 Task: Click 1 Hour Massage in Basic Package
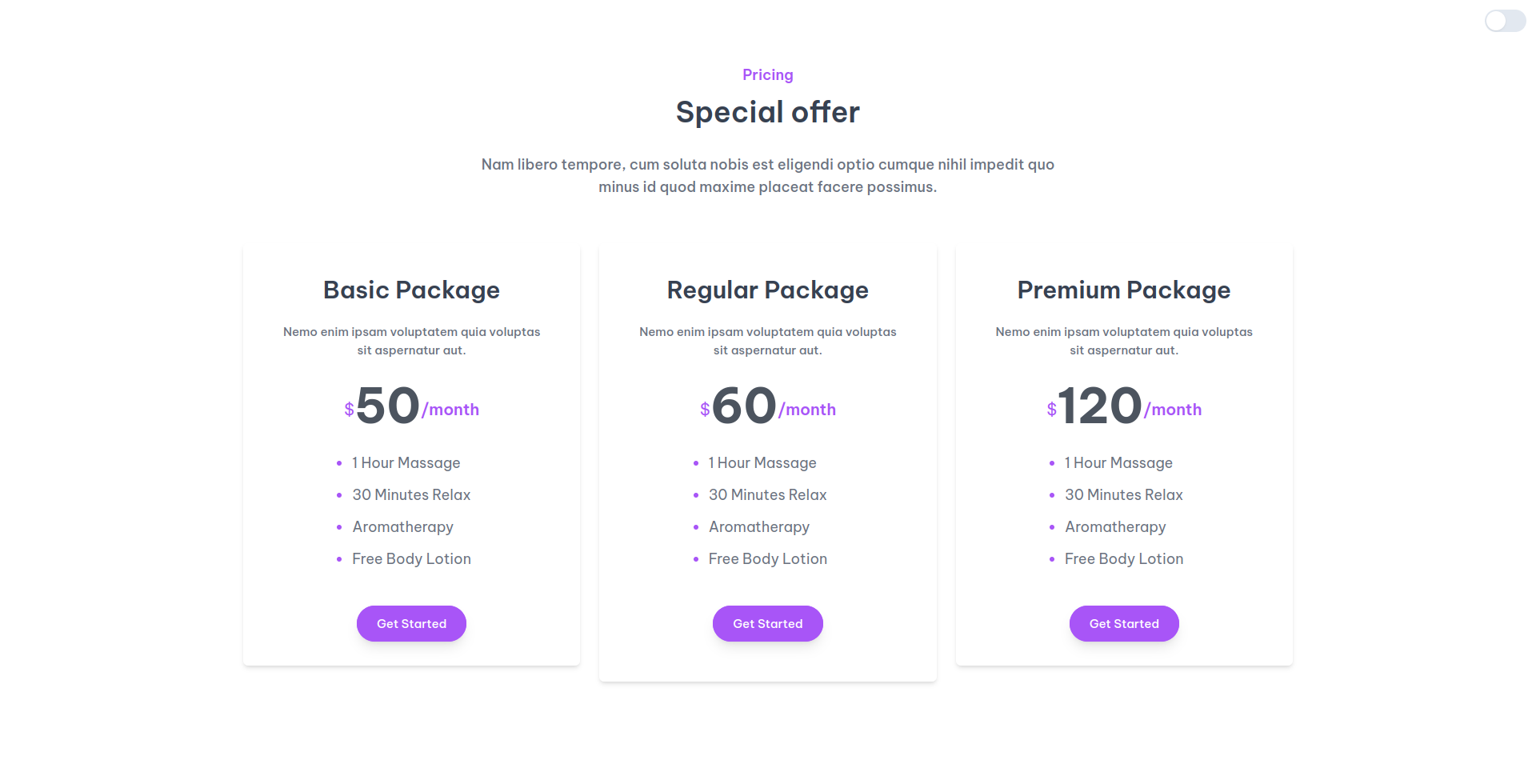click(406, 462)
